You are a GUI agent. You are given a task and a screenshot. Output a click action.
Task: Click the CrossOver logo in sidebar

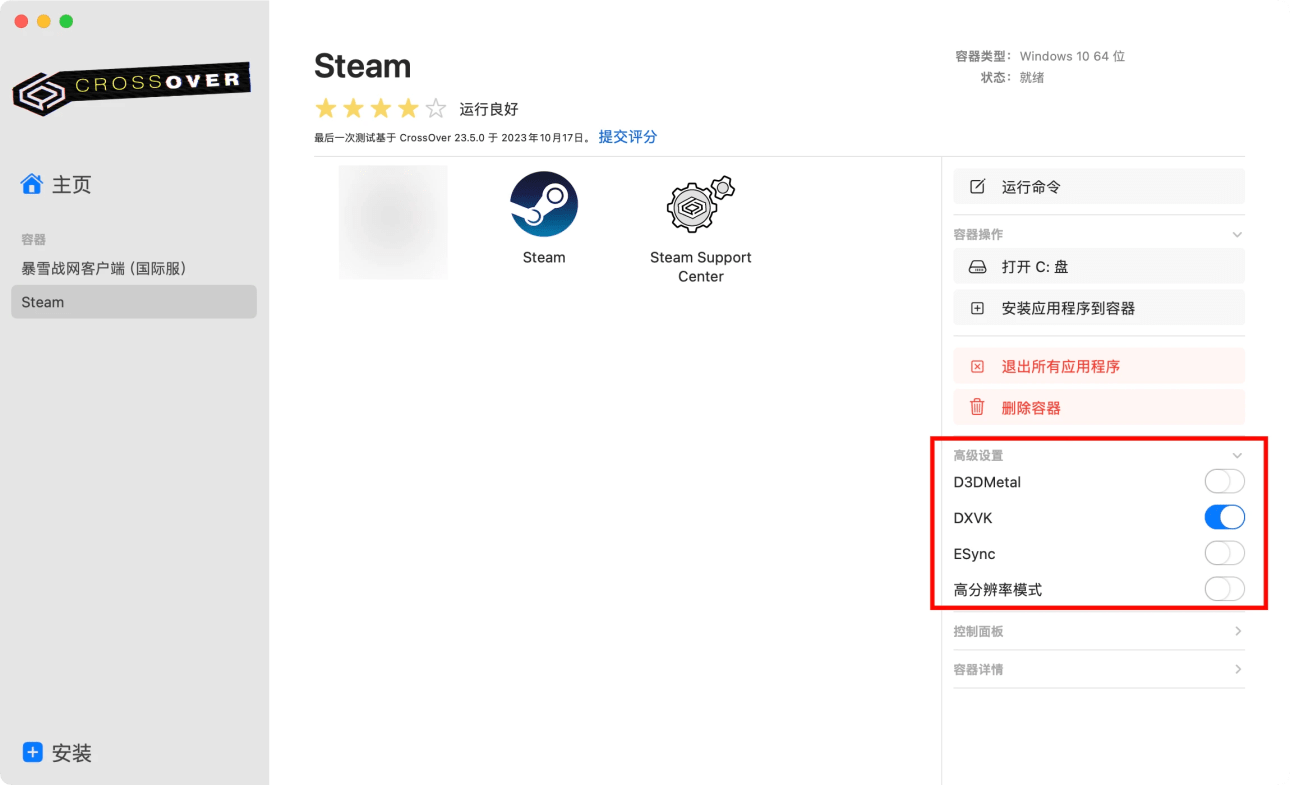[131, 88]
